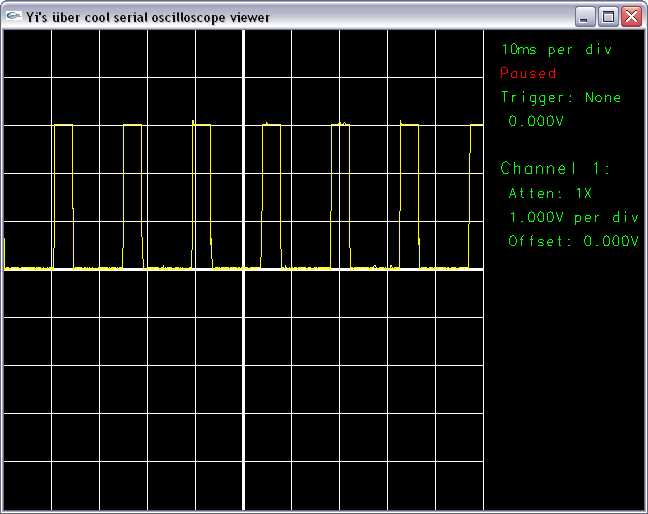Click the '0.000V' trigger level value

click(x=536, y=121)
